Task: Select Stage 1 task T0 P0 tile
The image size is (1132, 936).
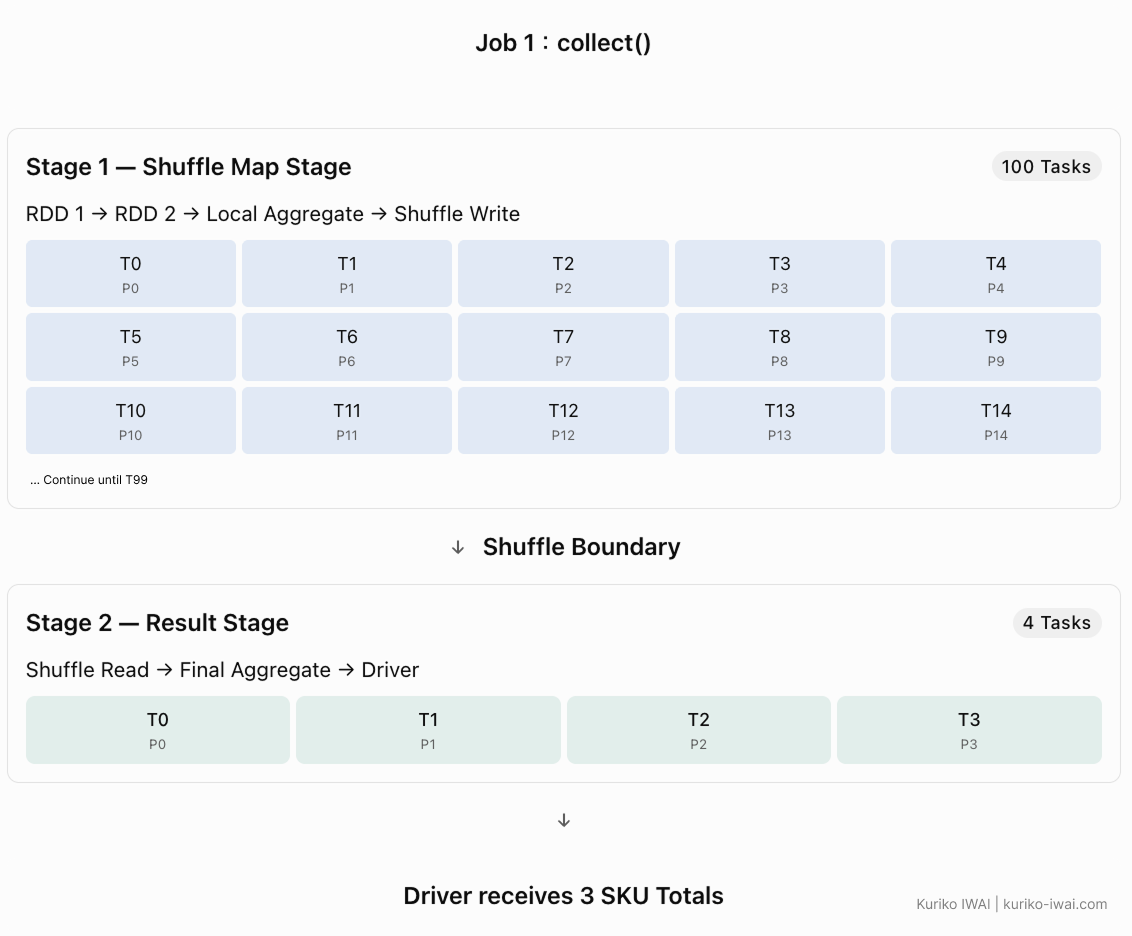Action: (x=131, y=274)
